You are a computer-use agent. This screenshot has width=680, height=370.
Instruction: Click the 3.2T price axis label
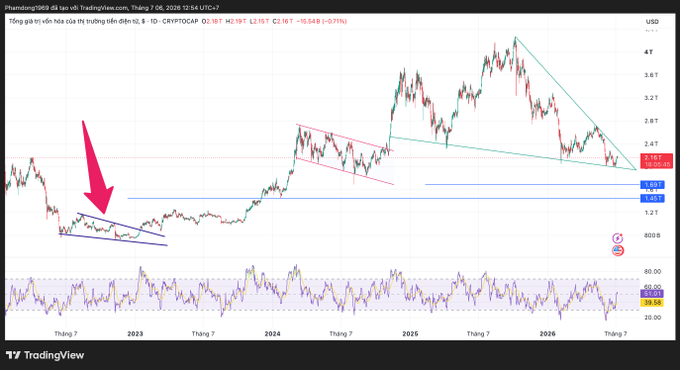(x=651, y=98)
